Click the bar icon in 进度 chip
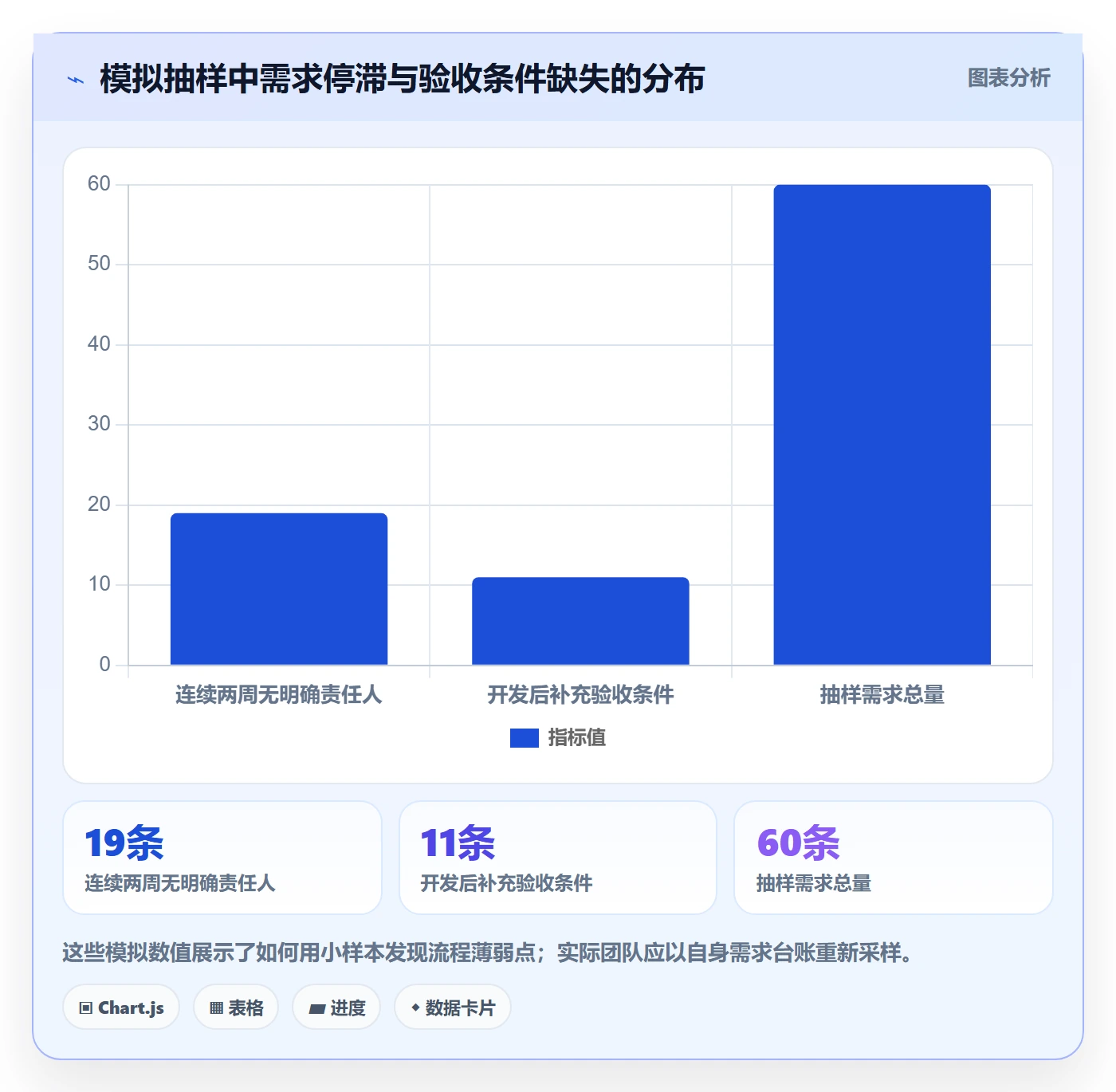The width and height of the screenshot is (1116, 1092). (316, 1009)
